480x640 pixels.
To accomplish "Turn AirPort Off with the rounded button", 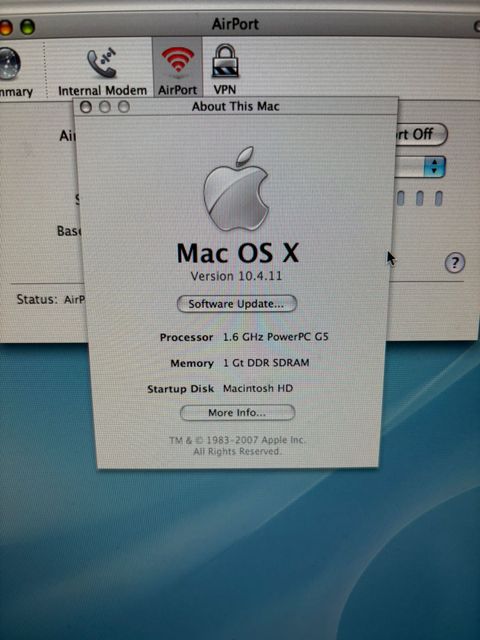I will pyautogui.click(x=421, y=134).
